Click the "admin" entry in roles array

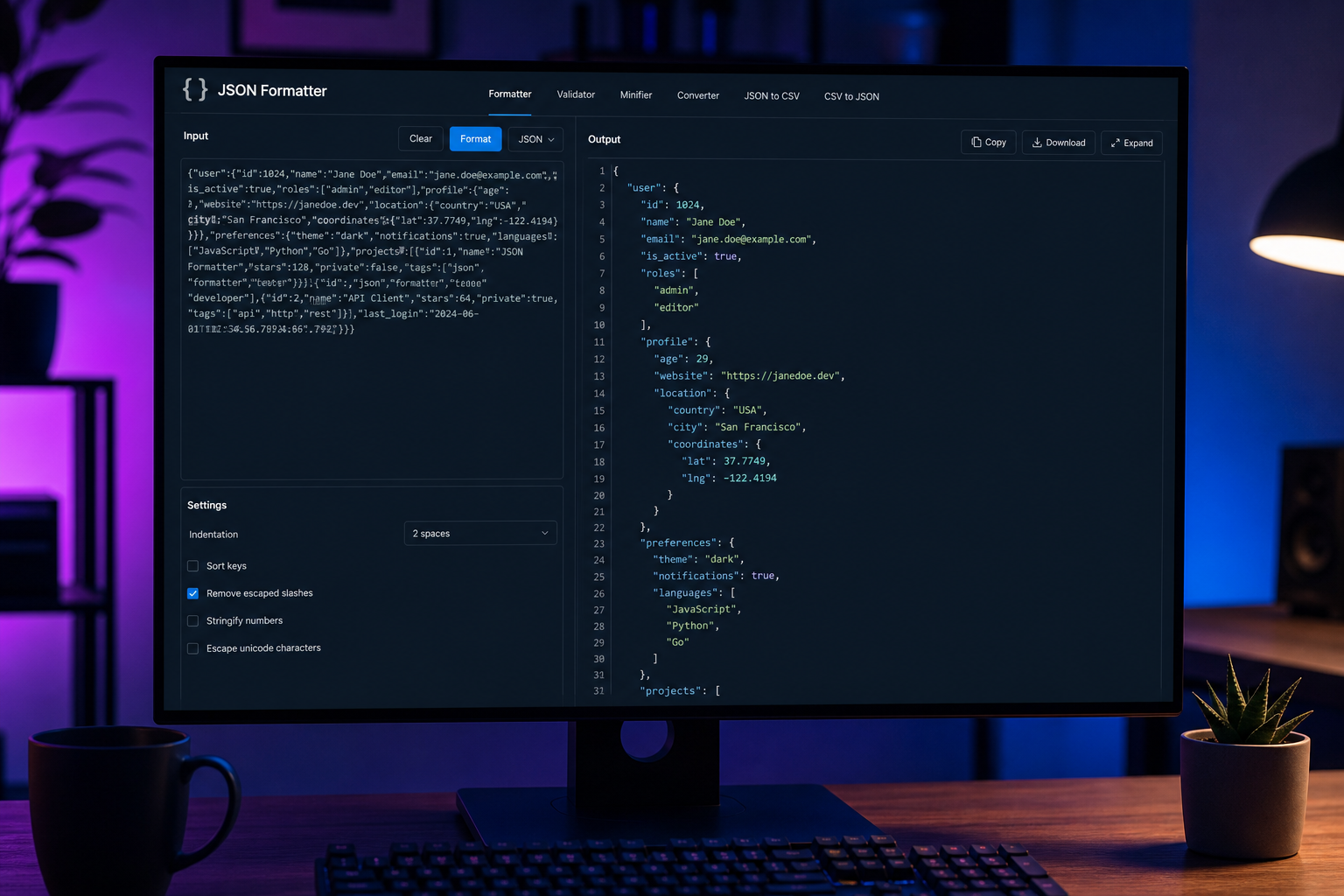tap(675, 290)
